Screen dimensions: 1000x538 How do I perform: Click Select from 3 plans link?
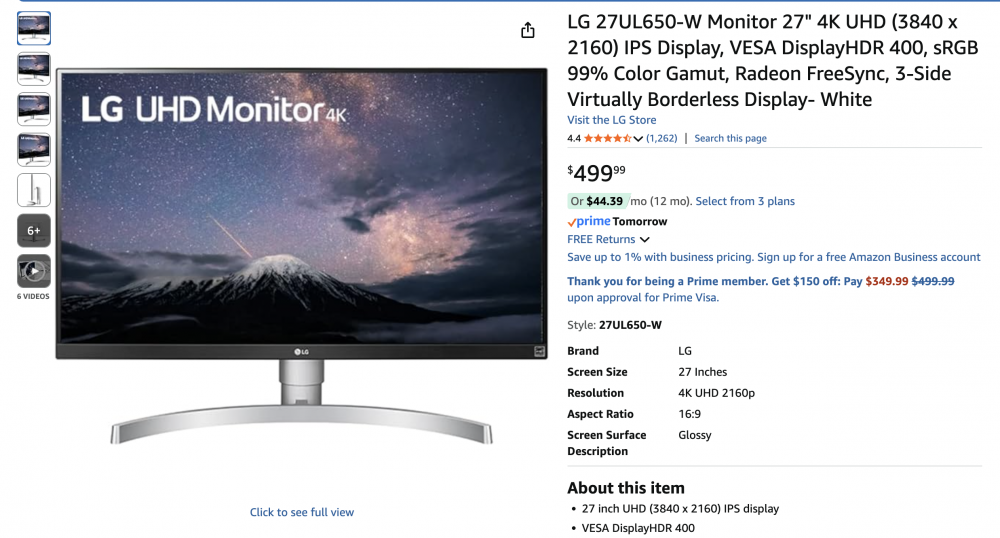tap(745, 201)
